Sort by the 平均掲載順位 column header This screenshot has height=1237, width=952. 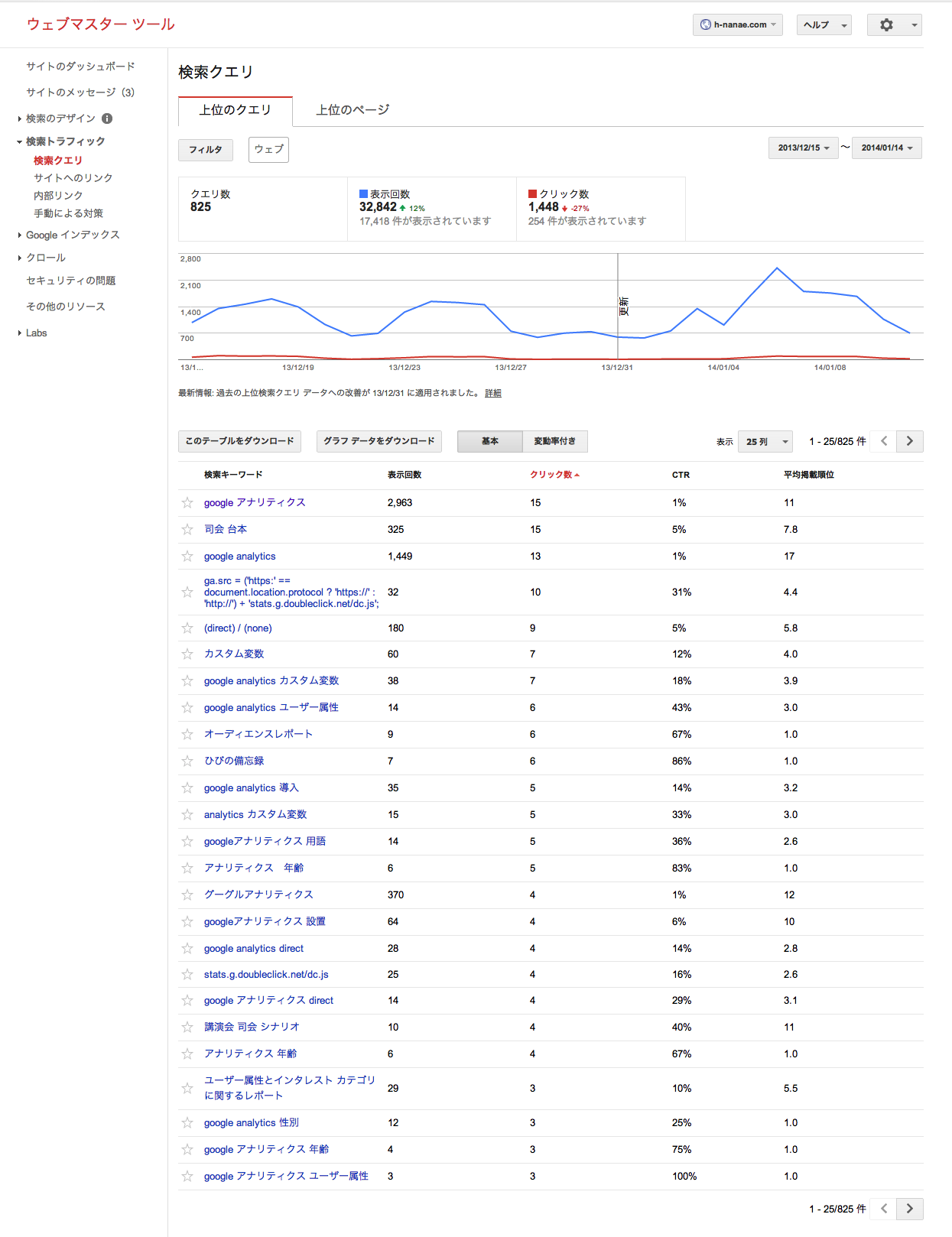click(809, 475)
